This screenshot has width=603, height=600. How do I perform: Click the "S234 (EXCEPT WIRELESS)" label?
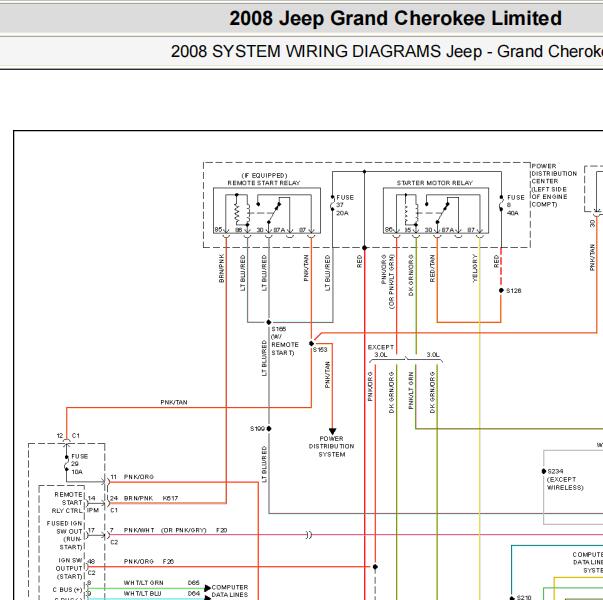tap(565, 479)
